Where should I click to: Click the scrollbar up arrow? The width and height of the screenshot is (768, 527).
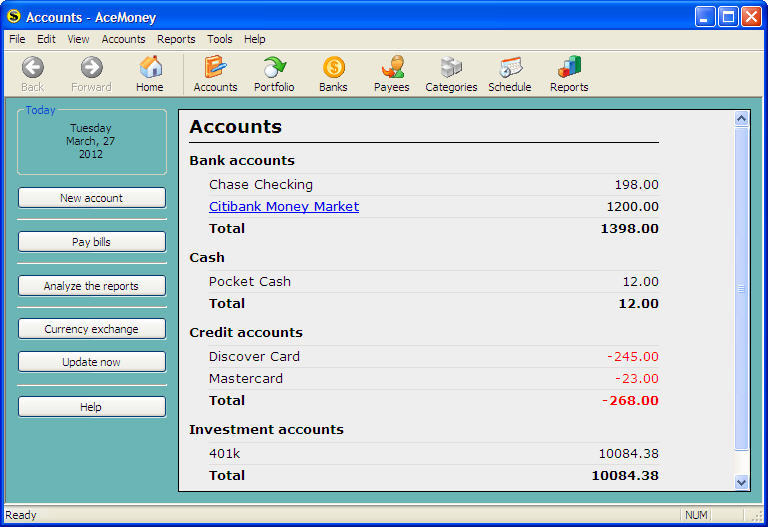[x=742, y=119]
